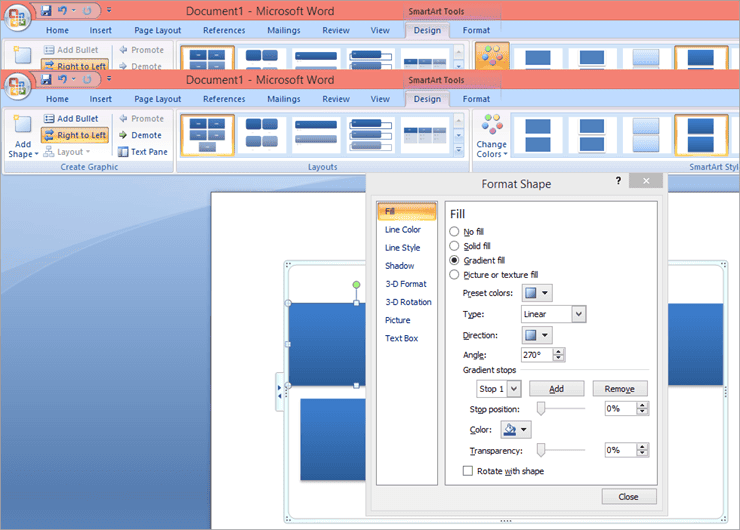
Task: Click the Stop position 0% field
Action: [620, 409]
